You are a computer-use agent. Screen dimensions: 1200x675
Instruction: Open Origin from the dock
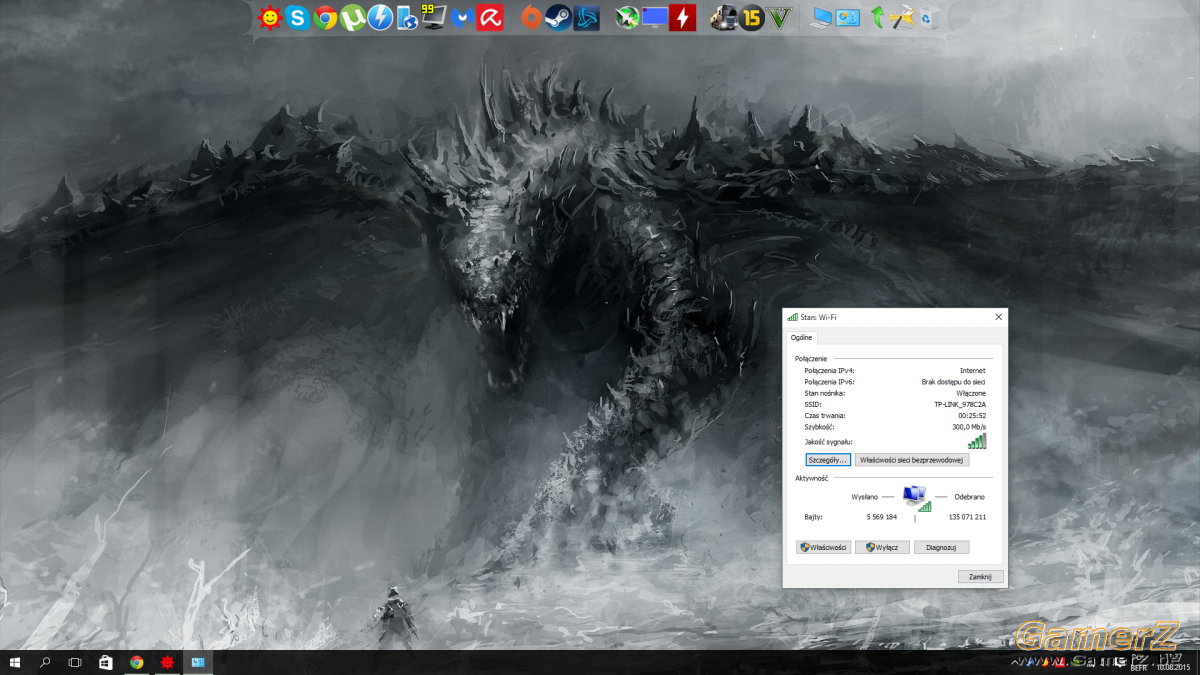(531, 17)
